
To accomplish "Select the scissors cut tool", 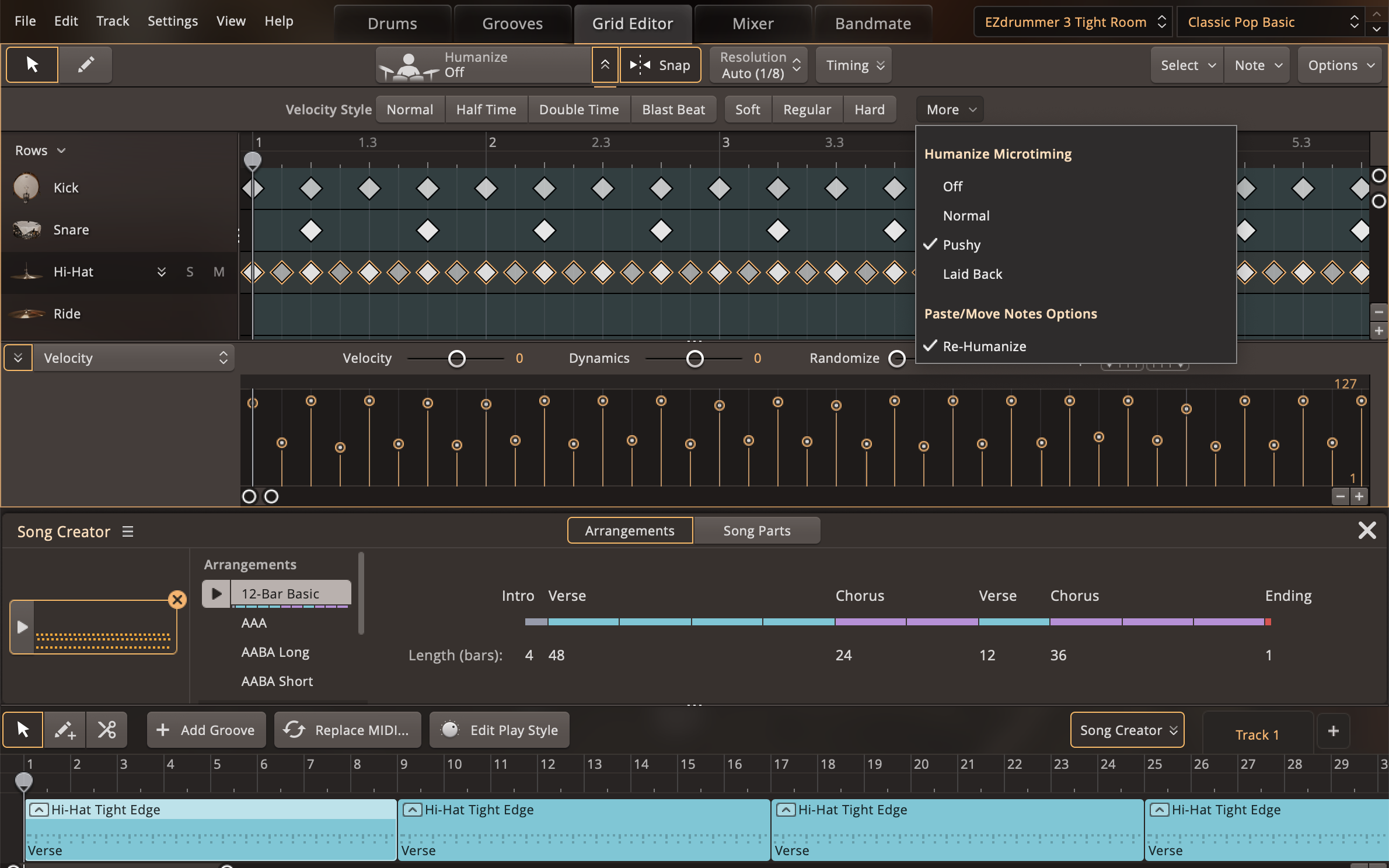I will [x=107, y=729].
